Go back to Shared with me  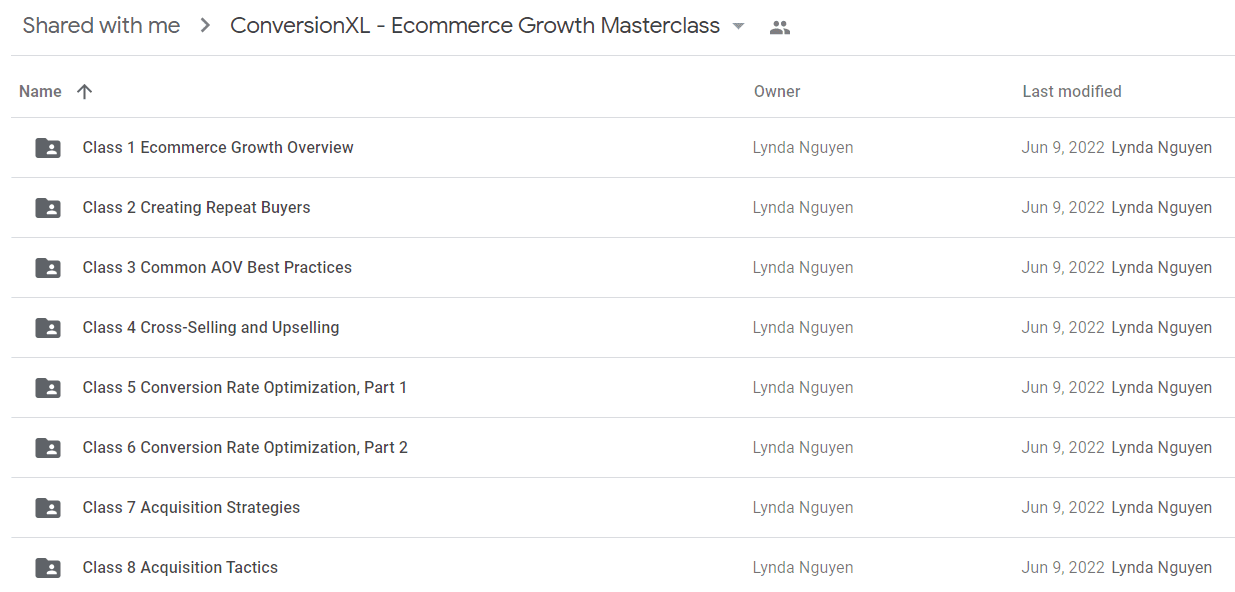101,26
